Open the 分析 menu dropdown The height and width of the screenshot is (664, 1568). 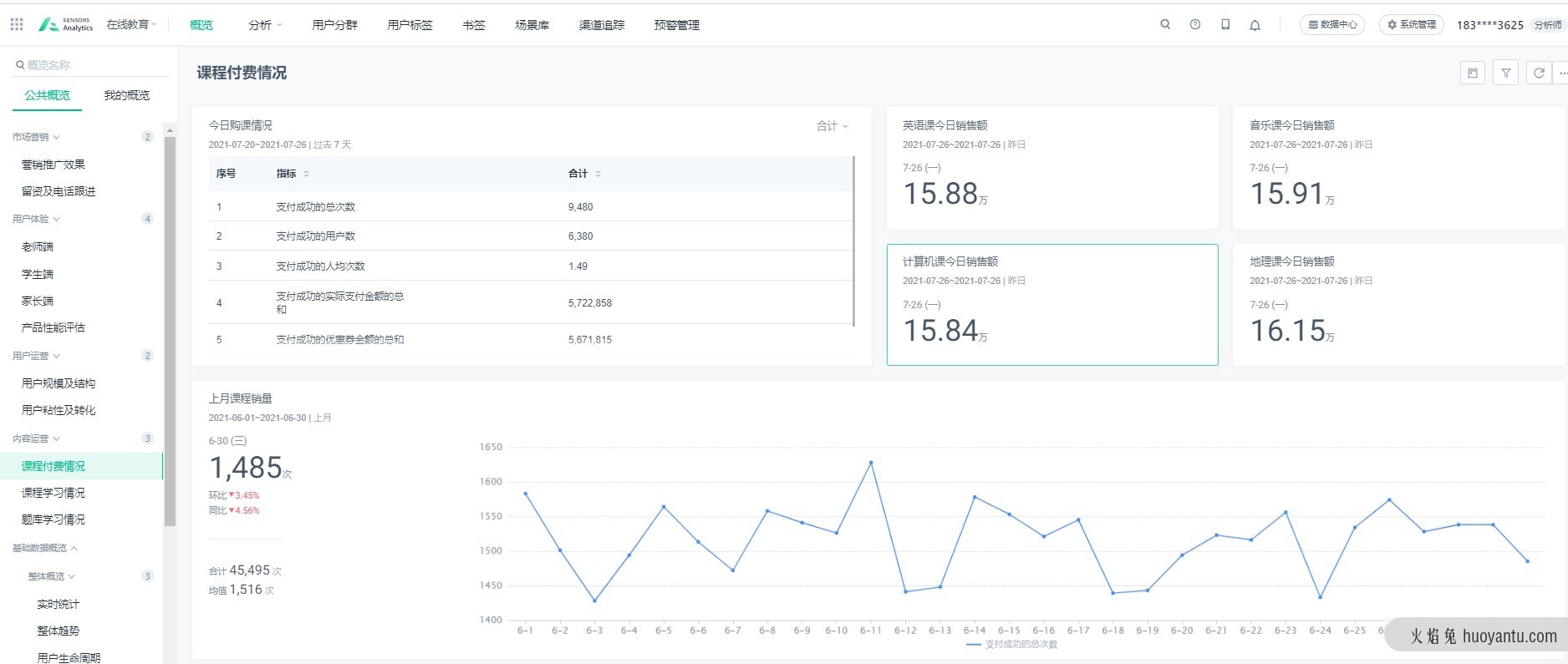tap(265, 25)
